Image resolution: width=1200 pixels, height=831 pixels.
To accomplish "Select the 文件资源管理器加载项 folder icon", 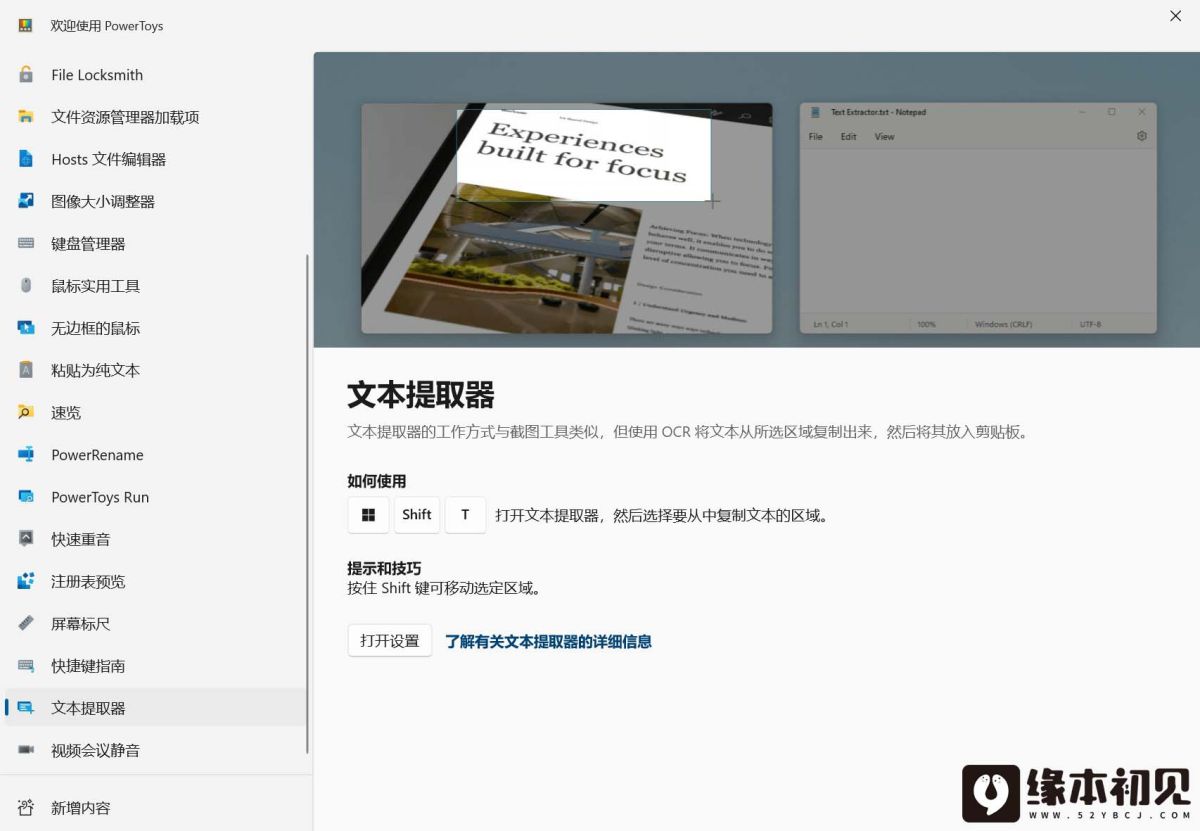I will pos(26,117).
